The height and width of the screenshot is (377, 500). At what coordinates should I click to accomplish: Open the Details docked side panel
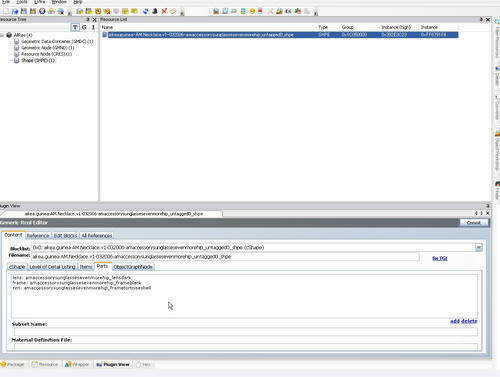coord(497,77)
